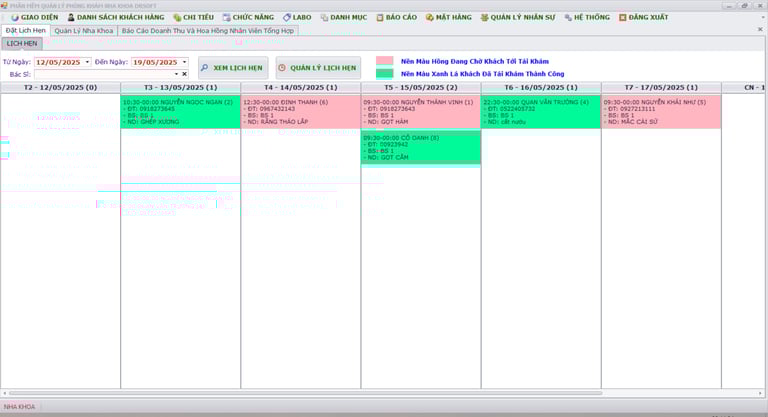The width and height of the screenshot is (768, 417).
Task: Click the QUẢN LÝ LỊCH HẸN button
Action: coord(318,68)
